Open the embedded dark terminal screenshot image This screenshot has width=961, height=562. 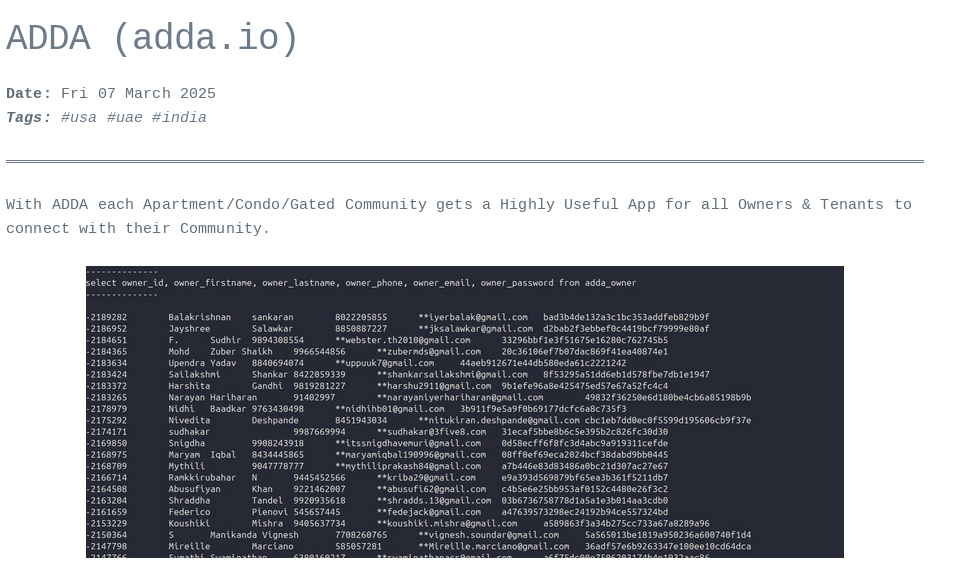[x=465, y=412]
